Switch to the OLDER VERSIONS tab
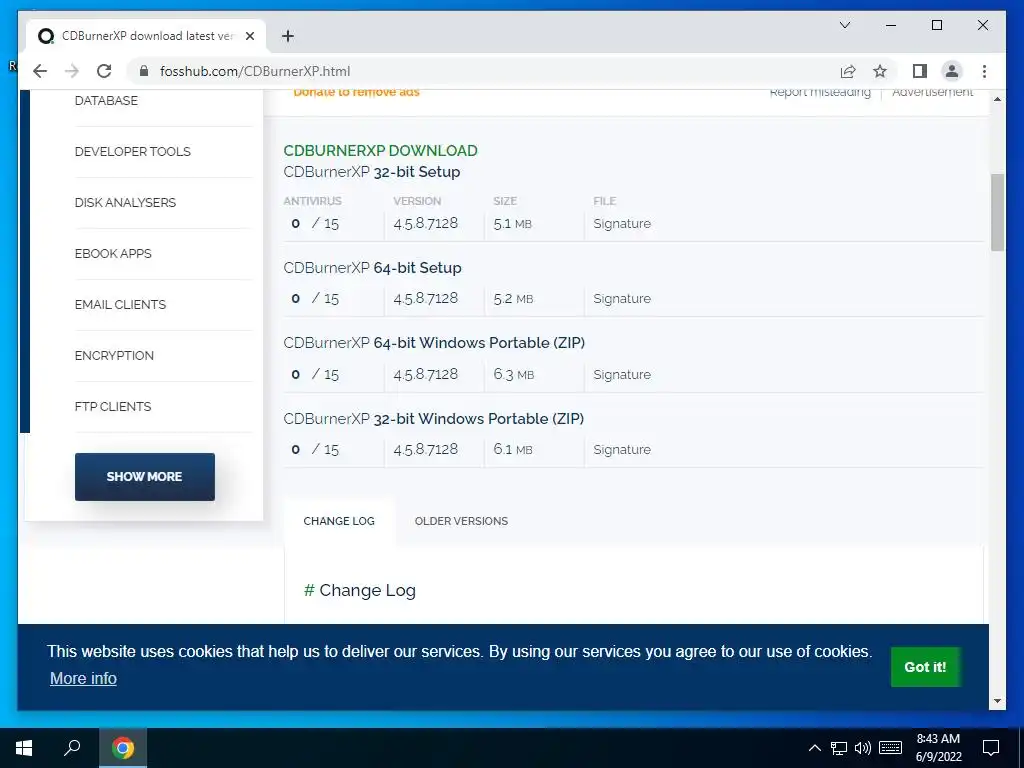The height and width of the screenshot is (768, 1024). pyautogui.click(x=461, y=521)
